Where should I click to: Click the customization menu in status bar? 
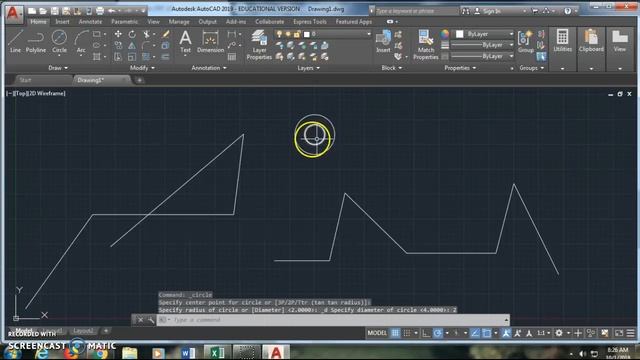[x=631, y=333]
